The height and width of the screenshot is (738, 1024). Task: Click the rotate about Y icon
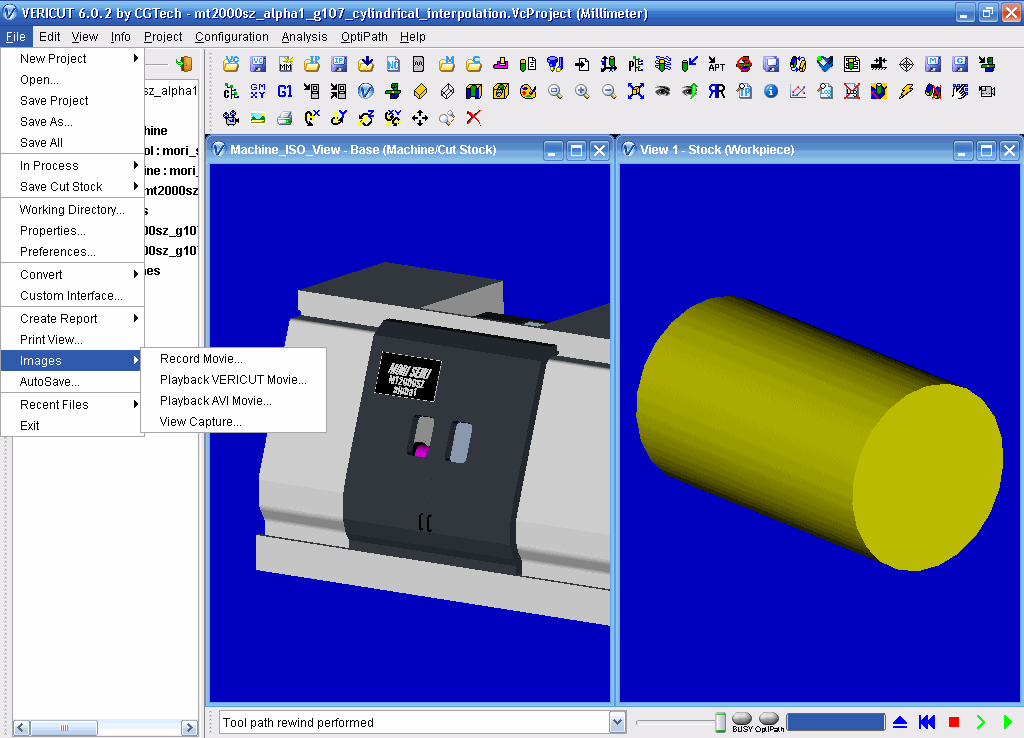coord(339,118)
